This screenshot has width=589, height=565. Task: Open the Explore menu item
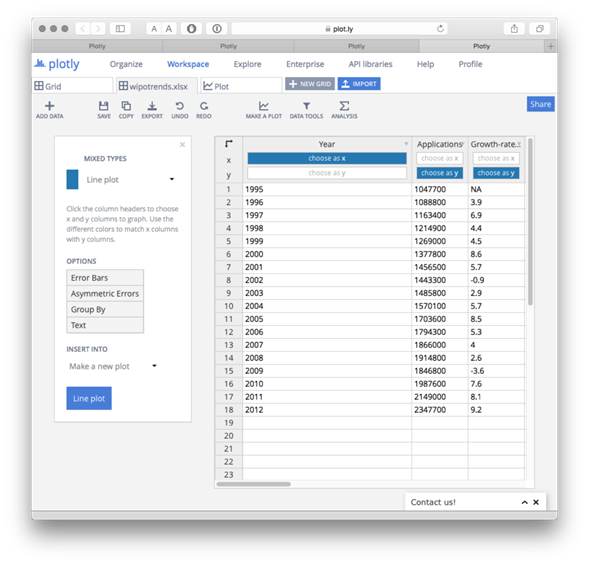247,64
